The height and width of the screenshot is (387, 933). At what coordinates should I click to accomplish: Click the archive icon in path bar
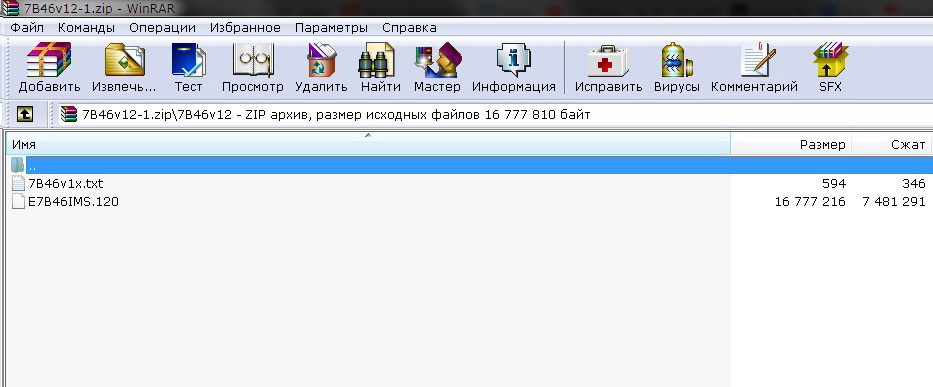(x=69, y=114)
